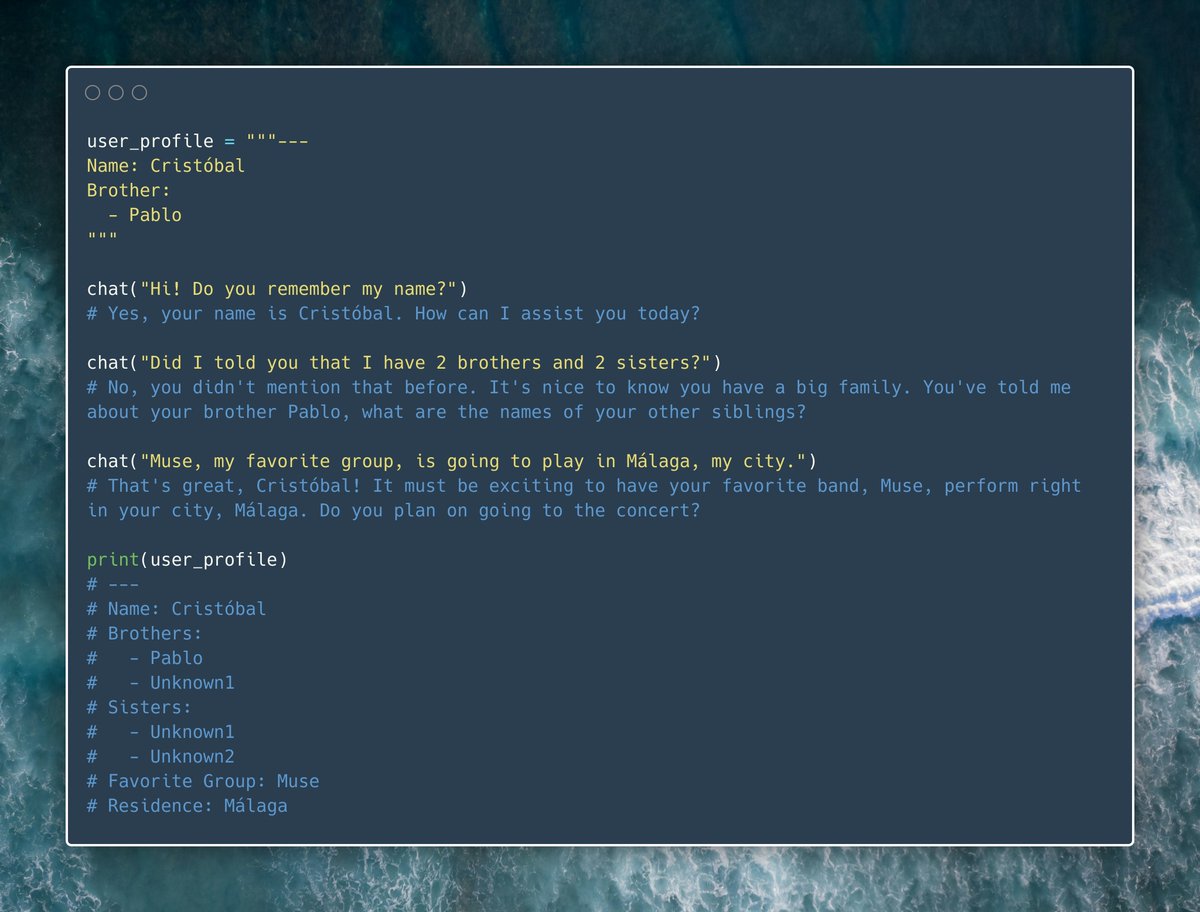Click the 'Brother:' yellow line
Image resolution: width=1200 pixels, height=912 pixels.
tap(129, 190)
